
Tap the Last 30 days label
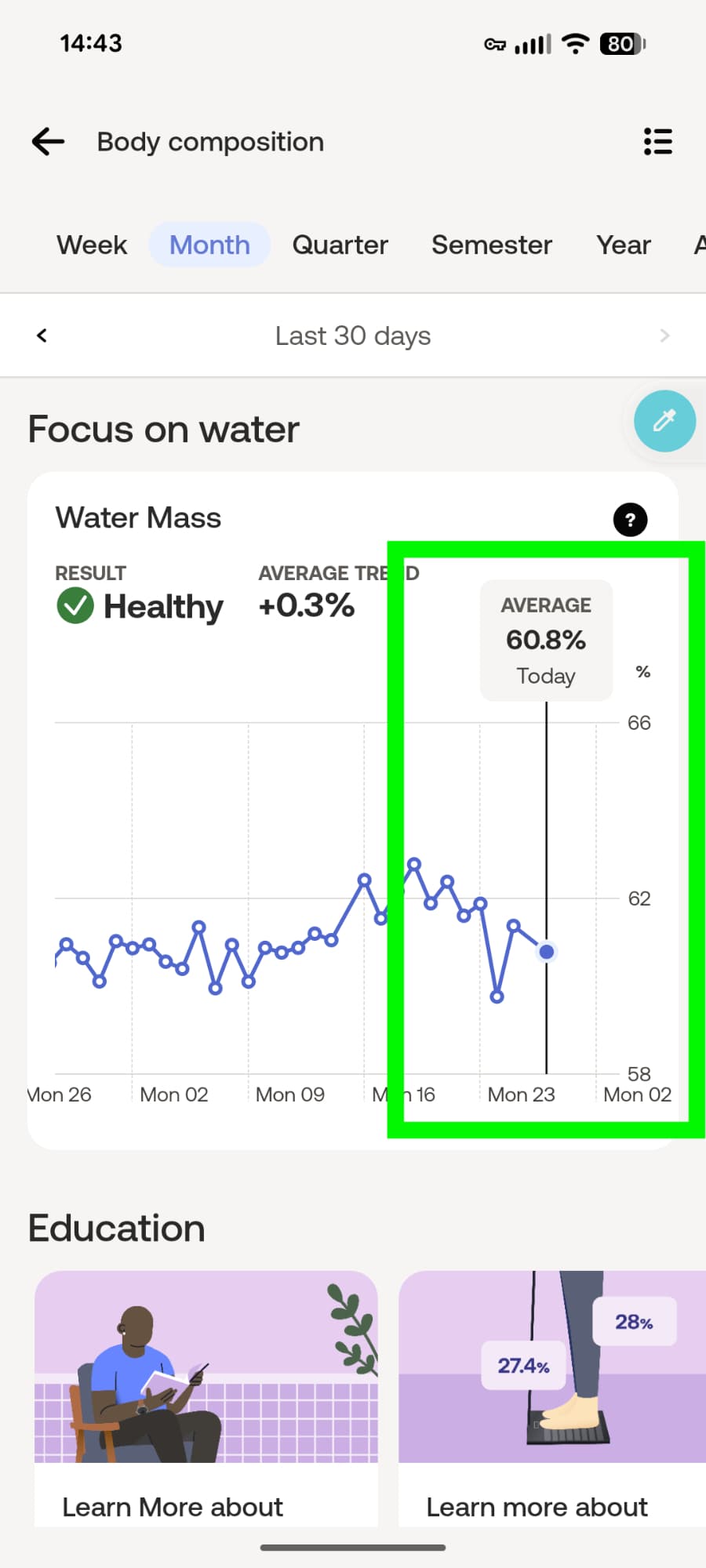point(353,336)
